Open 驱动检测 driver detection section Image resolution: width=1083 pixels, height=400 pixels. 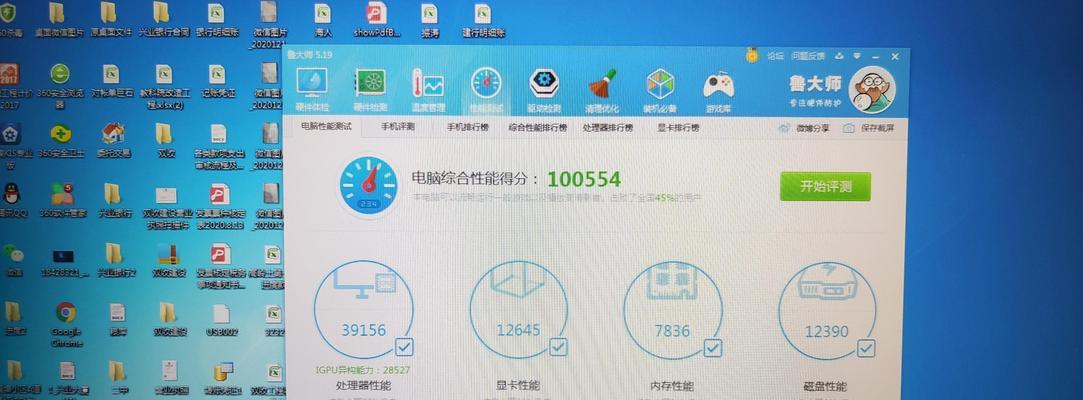click(544, 90)
